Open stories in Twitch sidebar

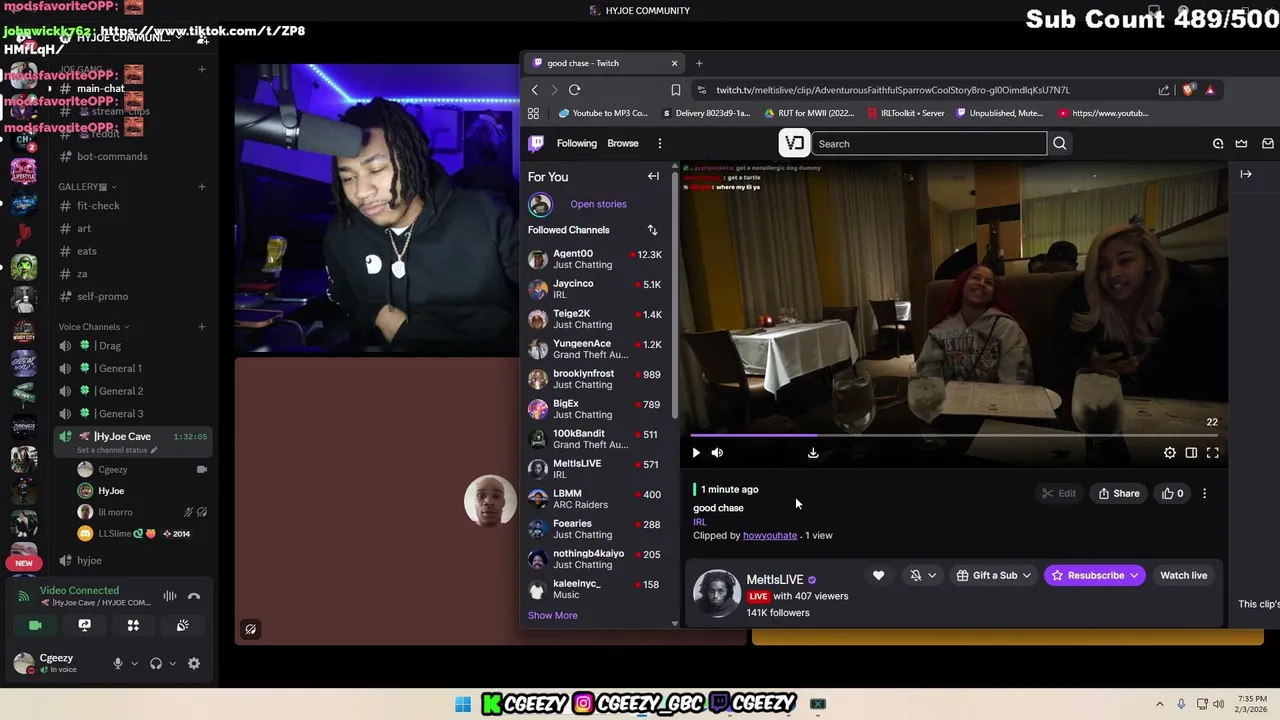598,204
